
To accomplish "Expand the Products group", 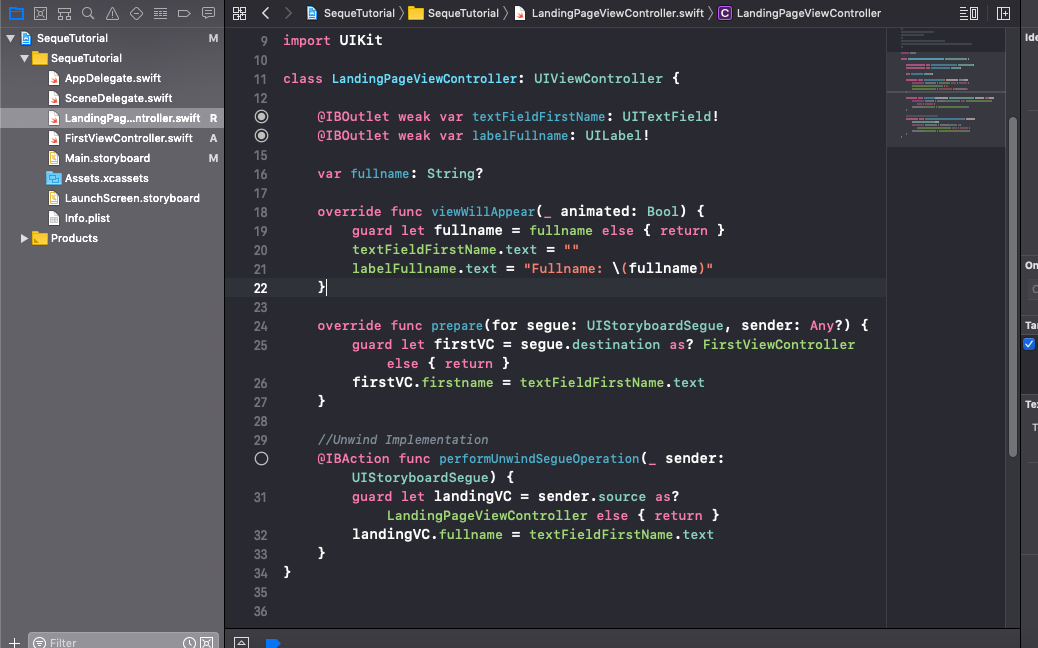I will pos(24,238).
